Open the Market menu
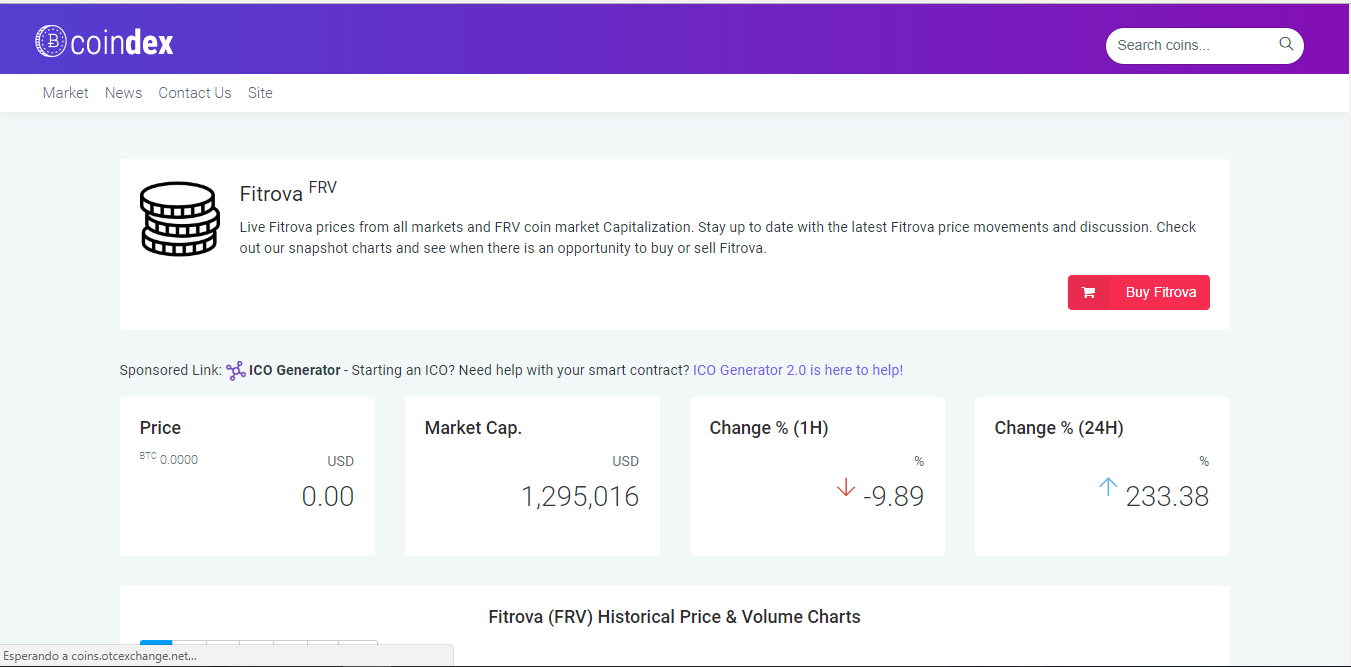Image resolution: width=1351 pixels, height=667 pixels. point(65,93)
